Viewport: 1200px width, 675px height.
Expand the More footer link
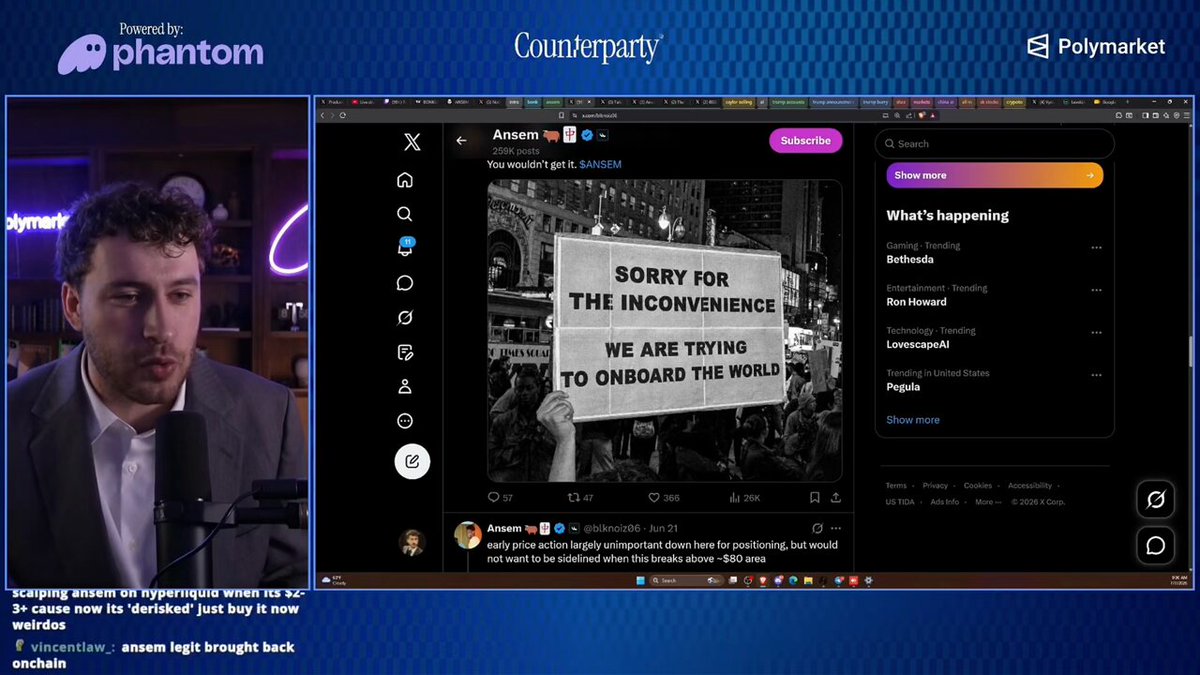click(x=986, y=502)
